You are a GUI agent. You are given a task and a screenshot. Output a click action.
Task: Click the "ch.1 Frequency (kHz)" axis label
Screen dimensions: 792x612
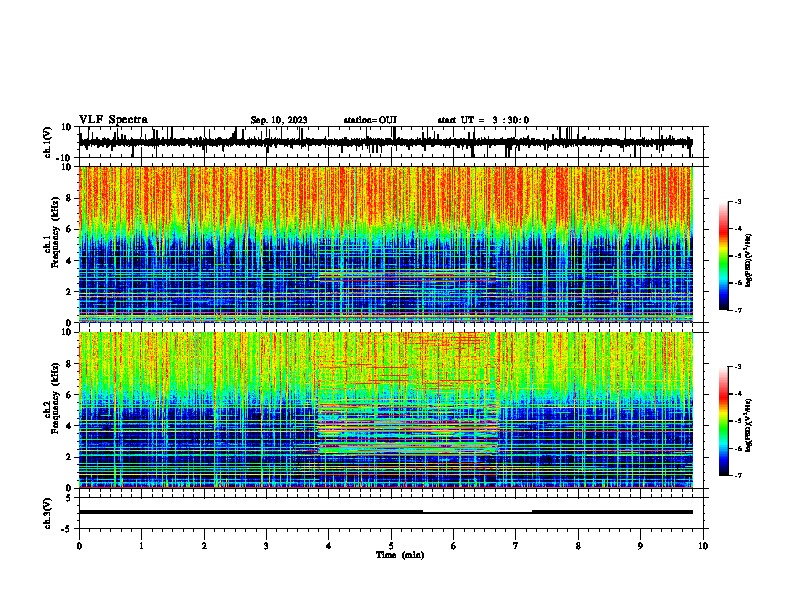[x=52, y=233]
